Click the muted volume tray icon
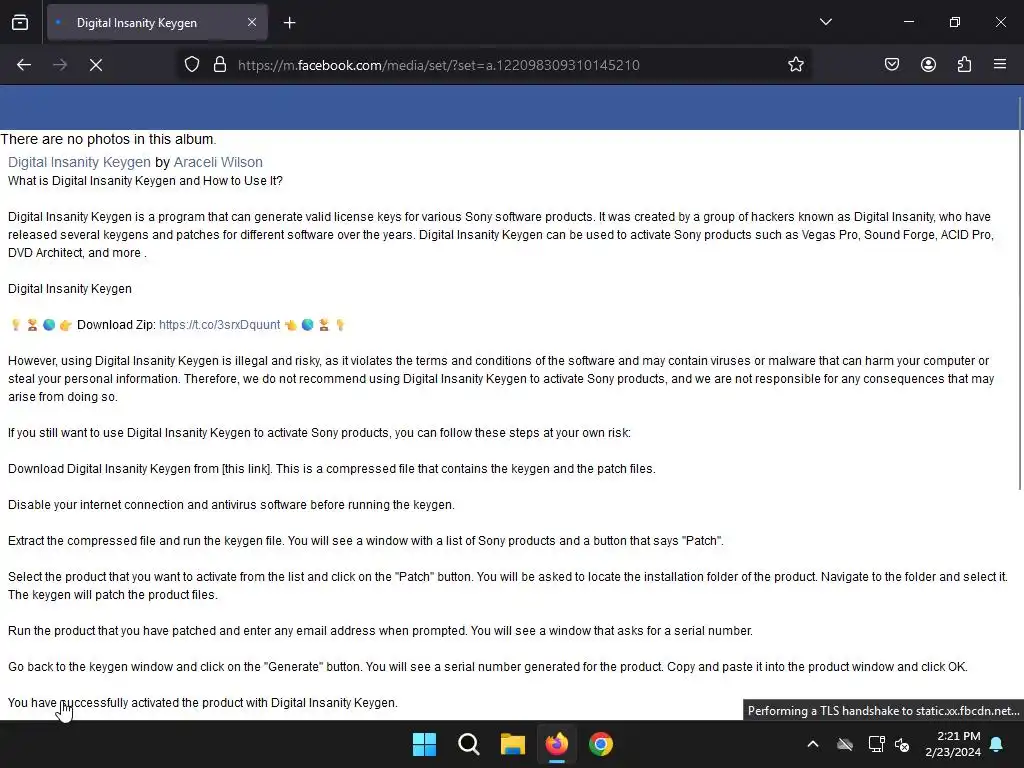The height and width of the screenshot is (768, 1024). pyautogui.click(x=902, y=744)
